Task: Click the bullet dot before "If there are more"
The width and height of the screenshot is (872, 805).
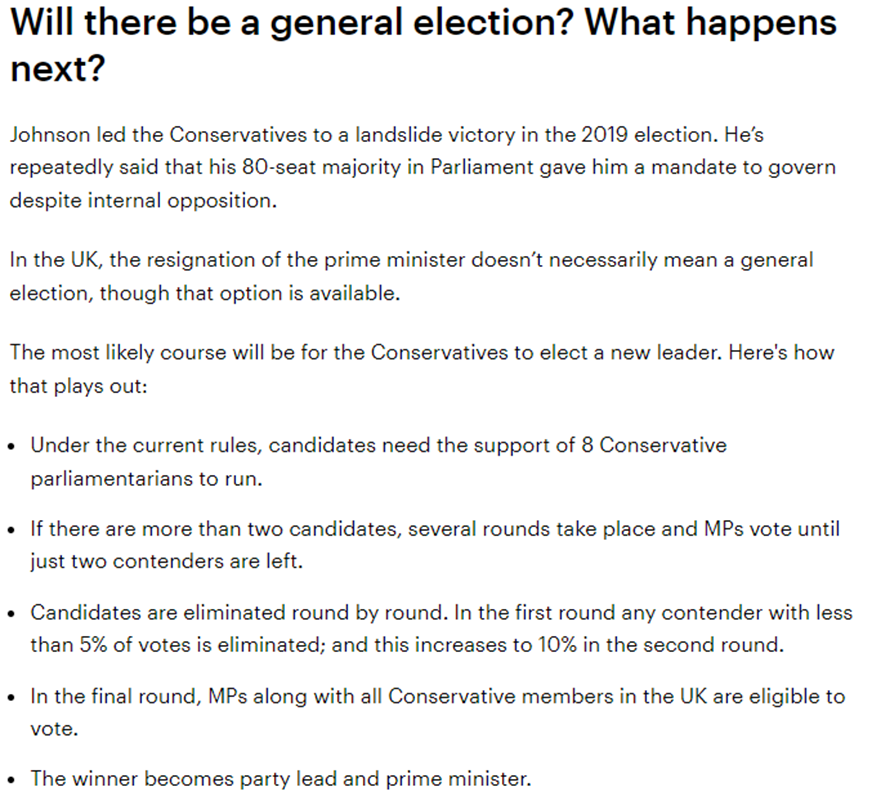Action: (11, 530)
